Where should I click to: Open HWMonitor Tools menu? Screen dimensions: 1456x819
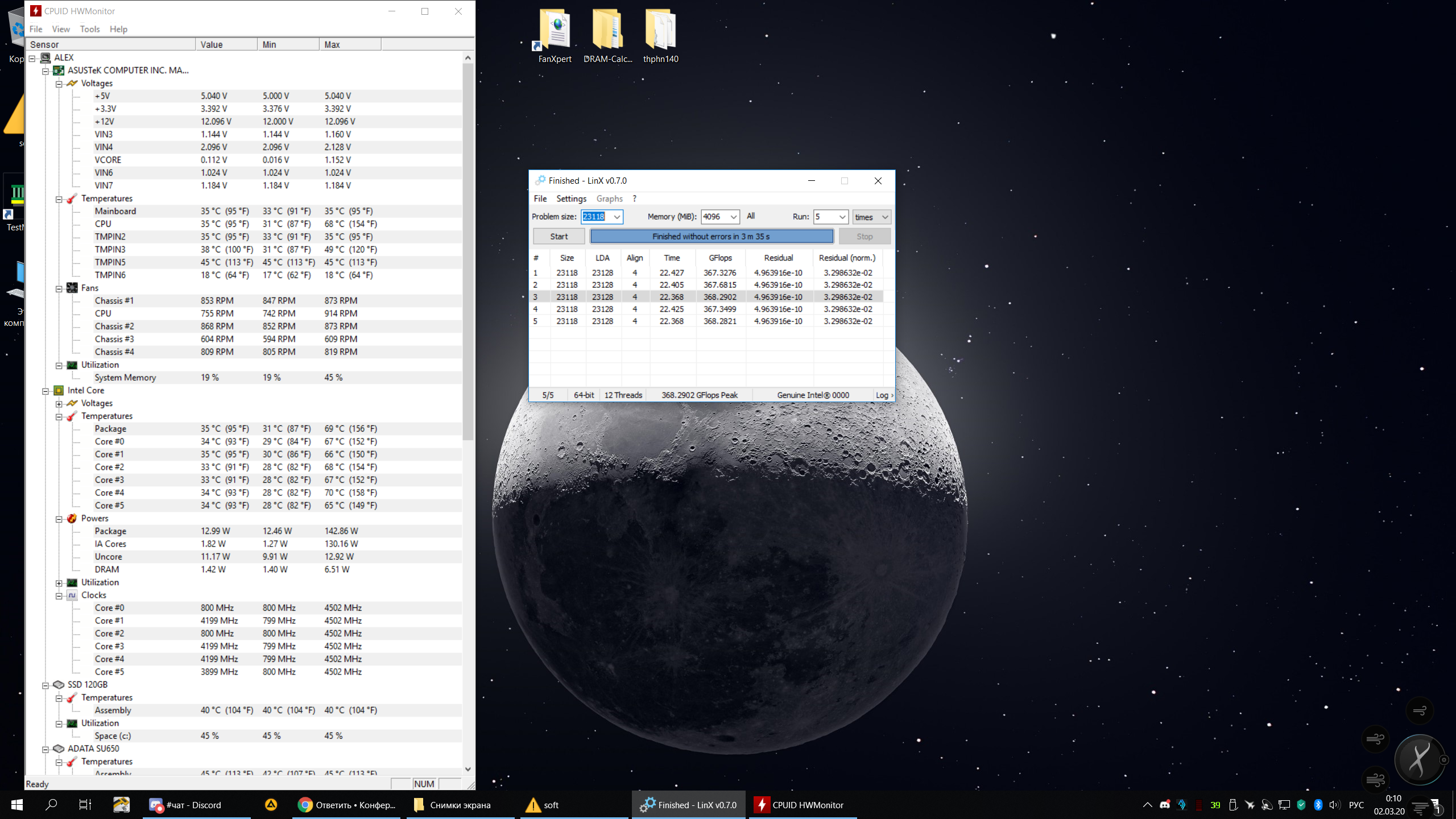(x=89, y=29)
